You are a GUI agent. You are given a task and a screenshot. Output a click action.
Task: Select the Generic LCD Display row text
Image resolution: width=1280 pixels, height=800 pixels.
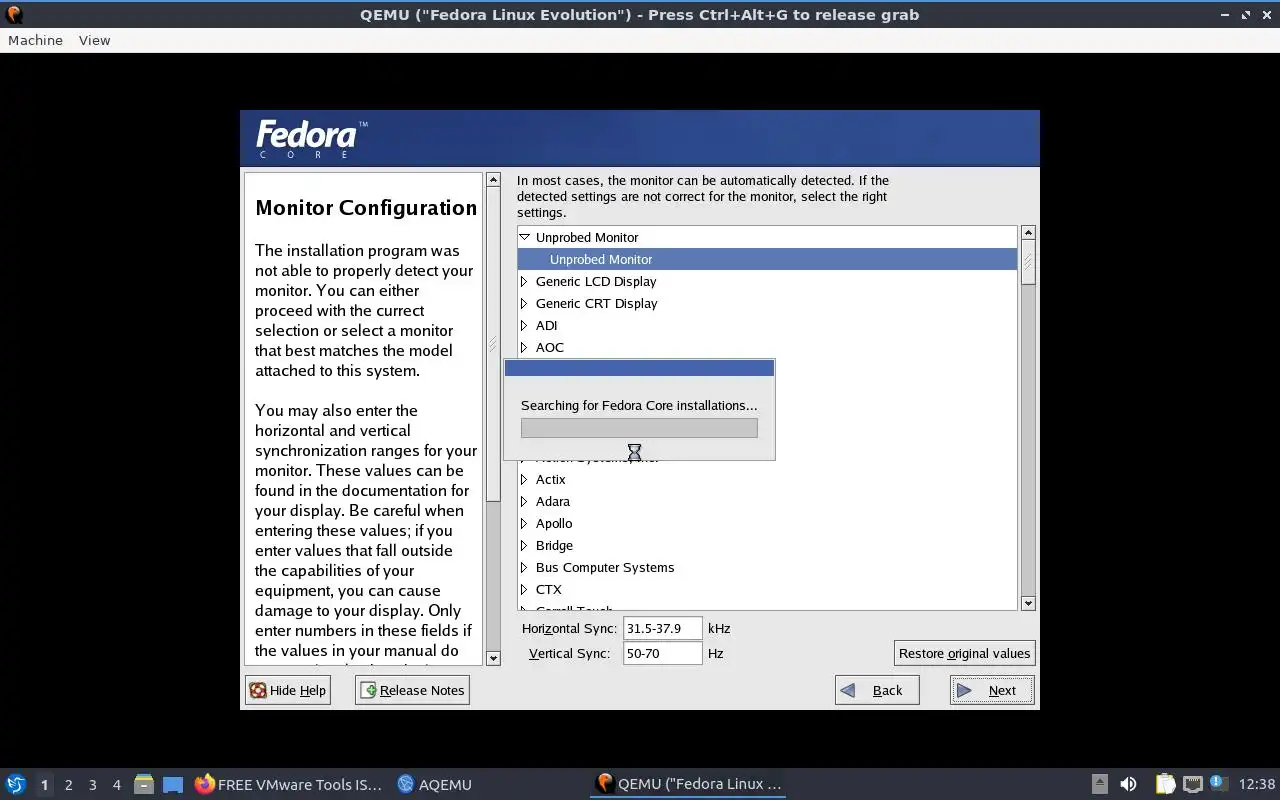point(596,281)
